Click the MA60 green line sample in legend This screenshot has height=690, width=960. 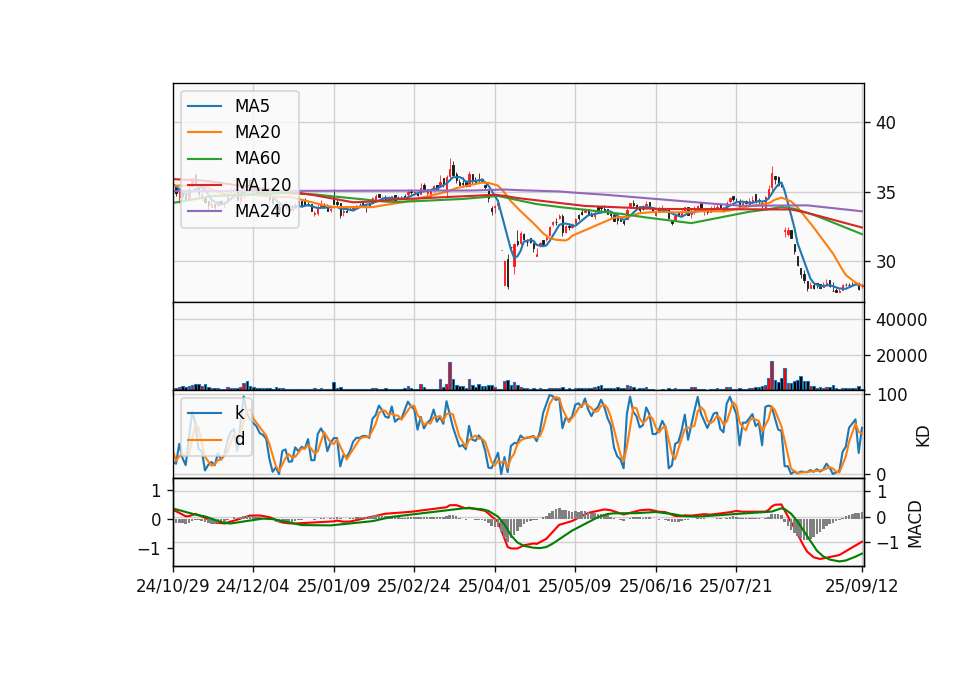(204, 159)
